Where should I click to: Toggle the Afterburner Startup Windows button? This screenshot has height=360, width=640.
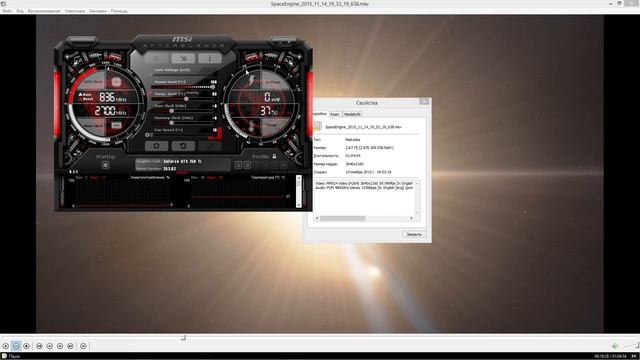[x=105, y=165]
